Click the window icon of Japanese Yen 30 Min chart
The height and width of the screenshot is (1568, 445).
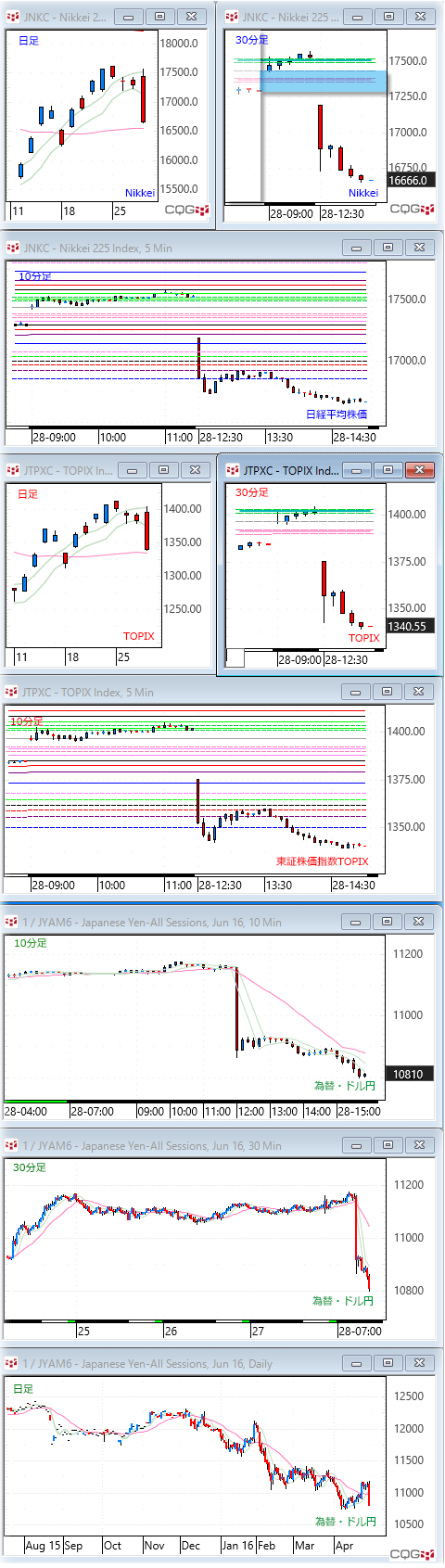[x=13, y=1146]
